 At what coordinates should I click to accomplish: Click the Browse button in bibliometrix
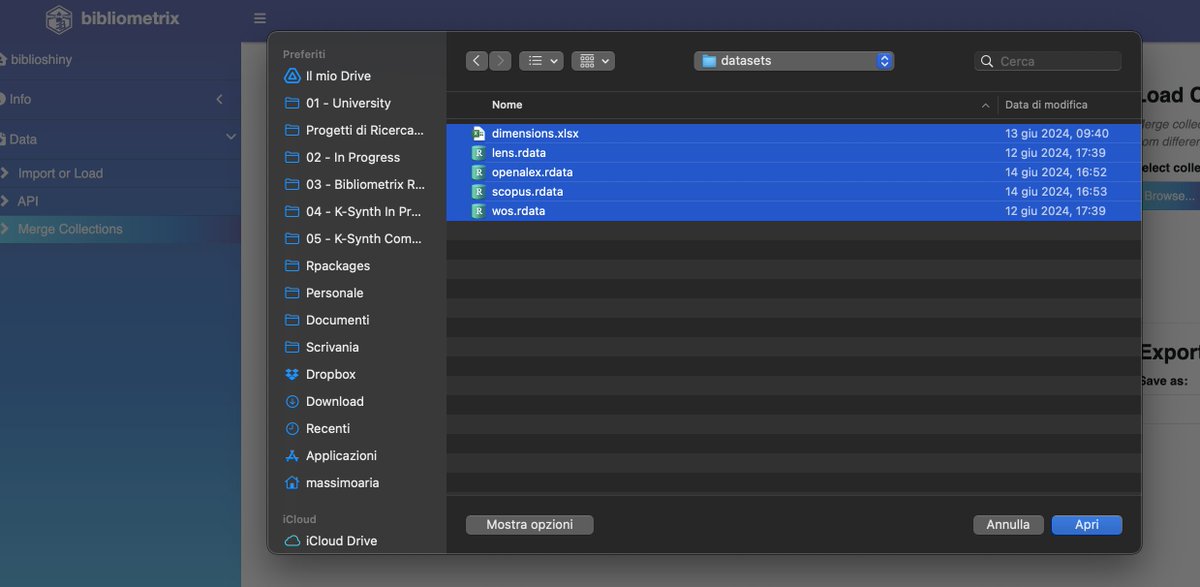click(1168, 196)
